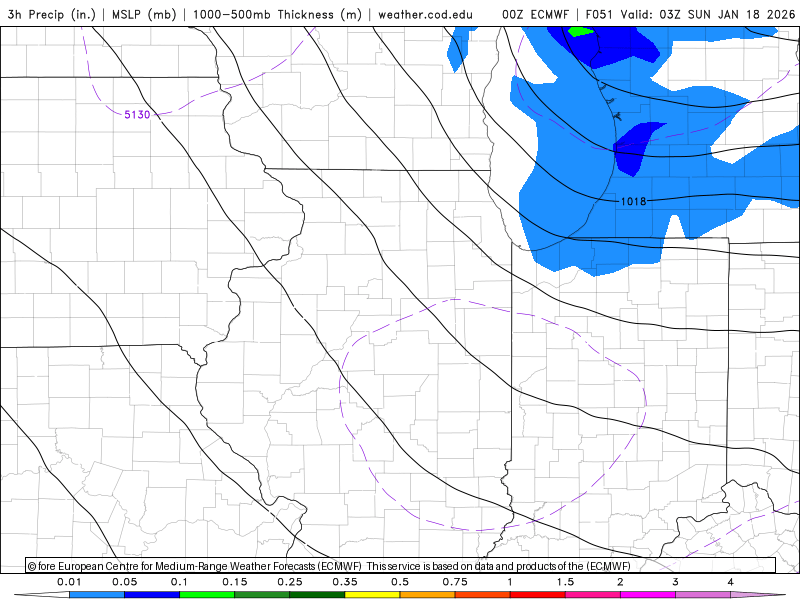
Task: Click the 1.5 legend value label
Action: 565,582
